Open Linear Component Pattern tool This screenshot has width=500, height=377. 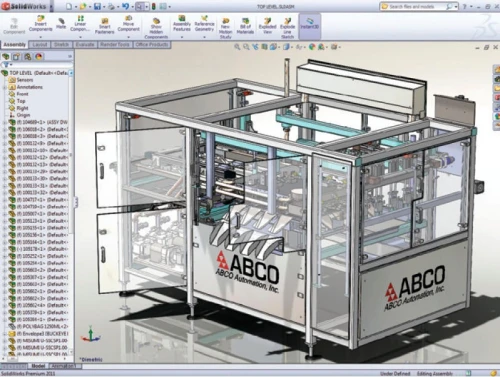[x=80, y=23]
